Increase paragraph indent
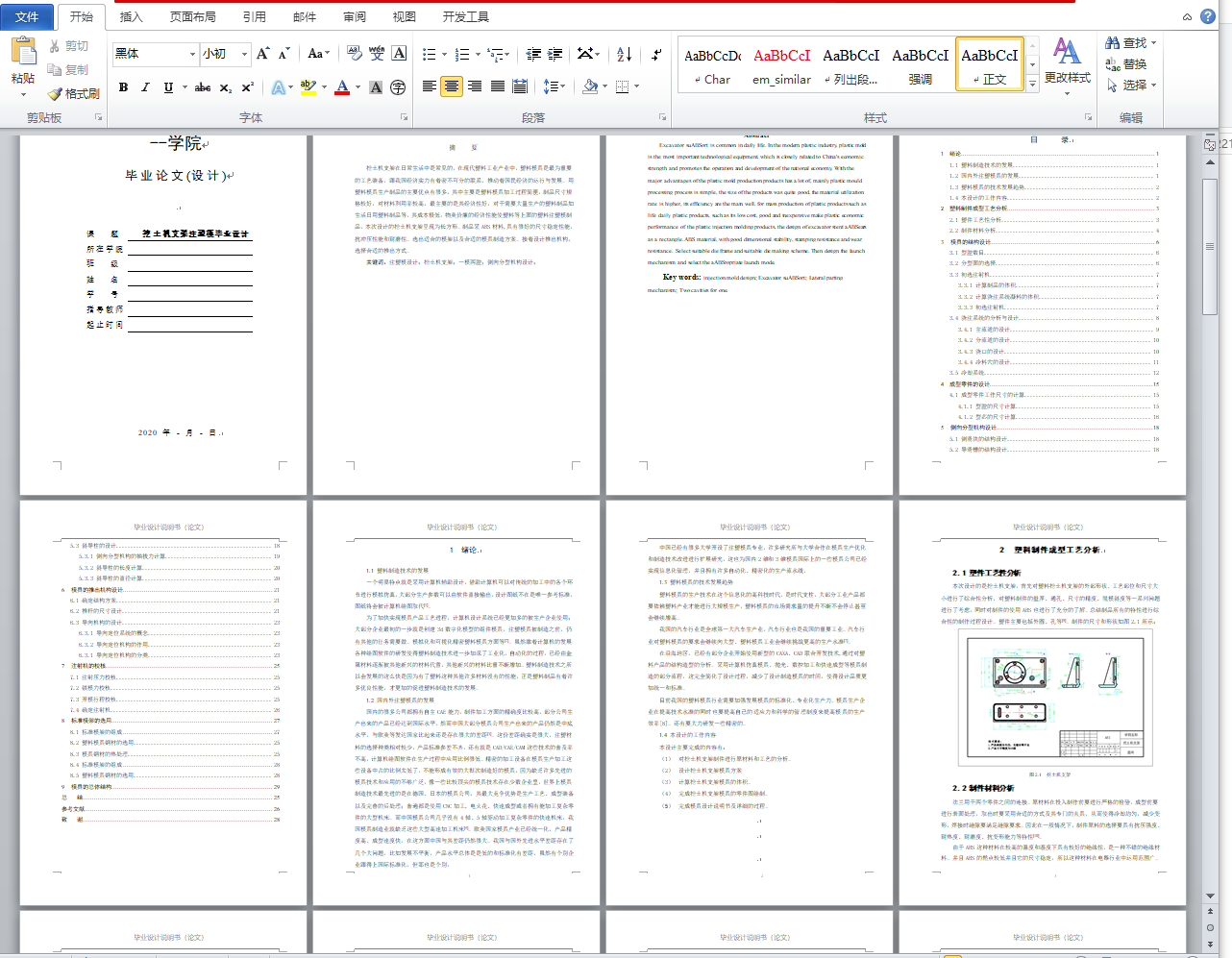 click(554, 54)
